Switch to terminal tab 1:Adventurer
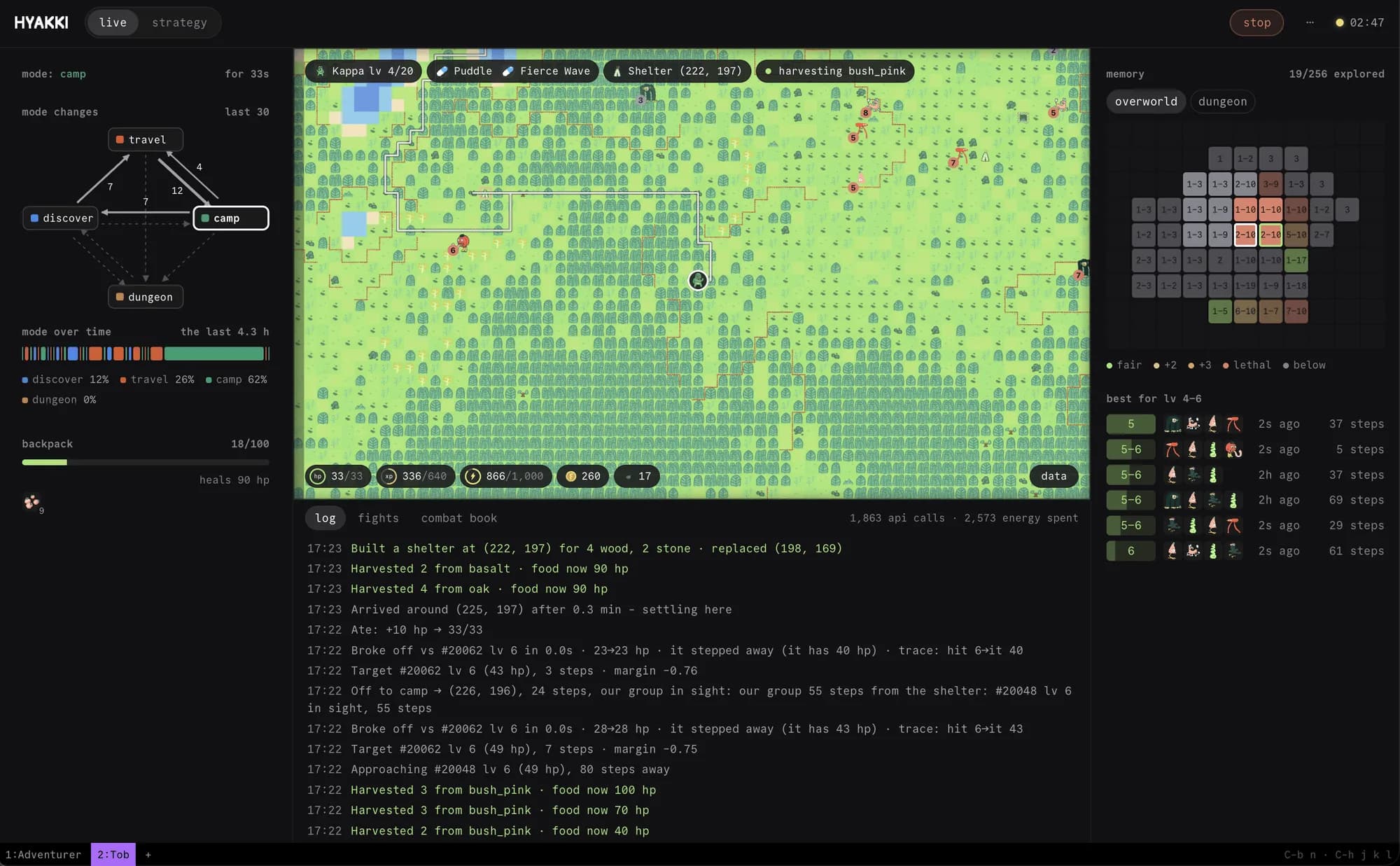The height and width of the screenshot is (866, 1400). pyautogui.click(x=43, y=854)
